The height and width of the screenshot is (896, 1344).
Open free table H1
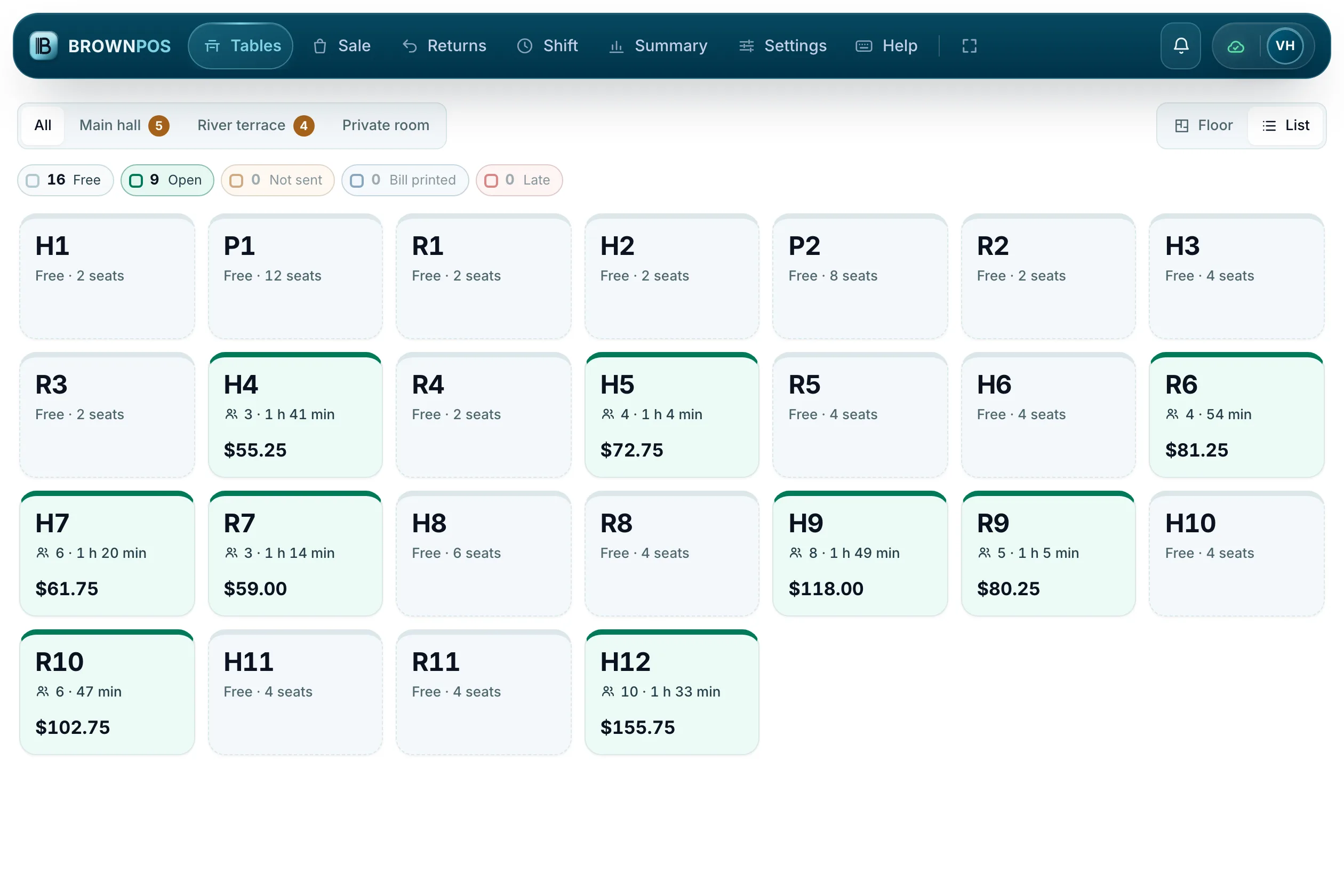click(x=107, y=277)
